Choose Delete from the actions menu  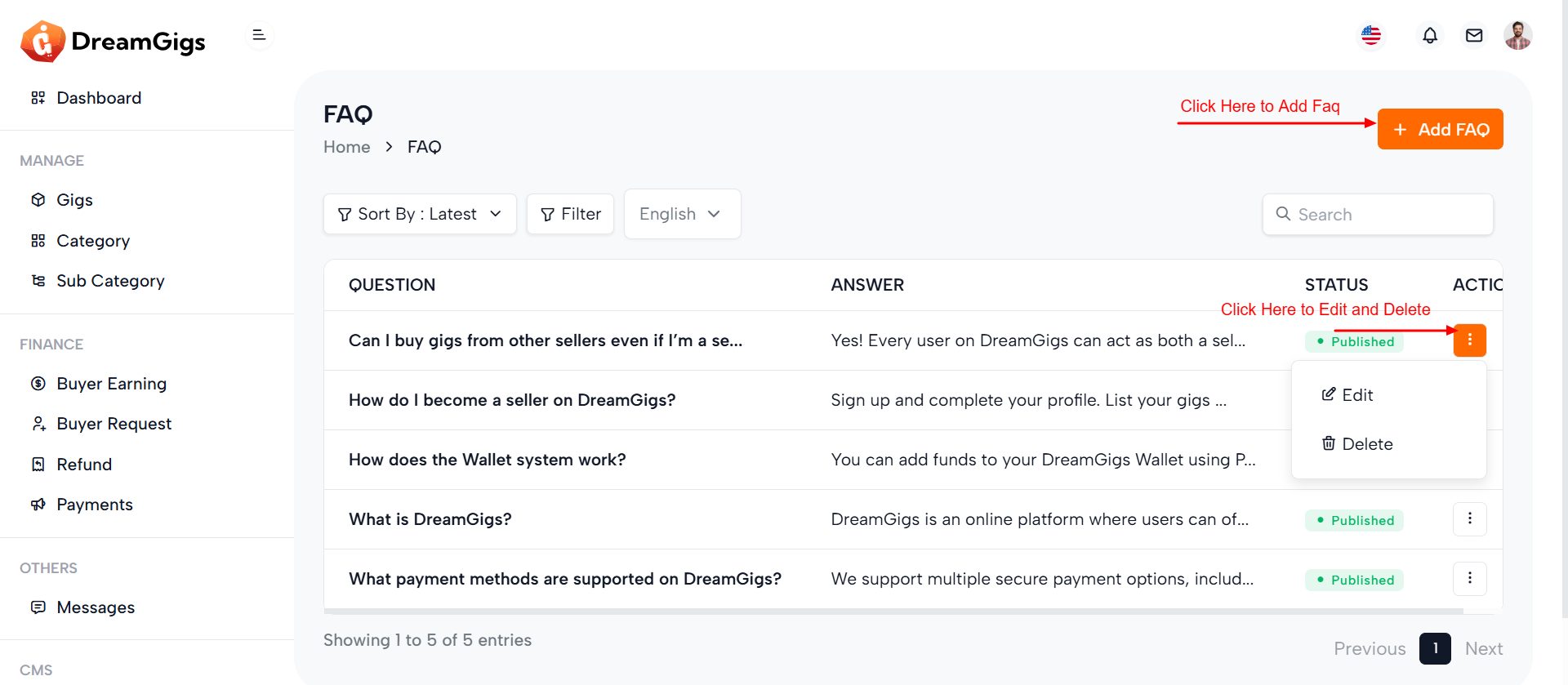click(x=1366, y=444)
